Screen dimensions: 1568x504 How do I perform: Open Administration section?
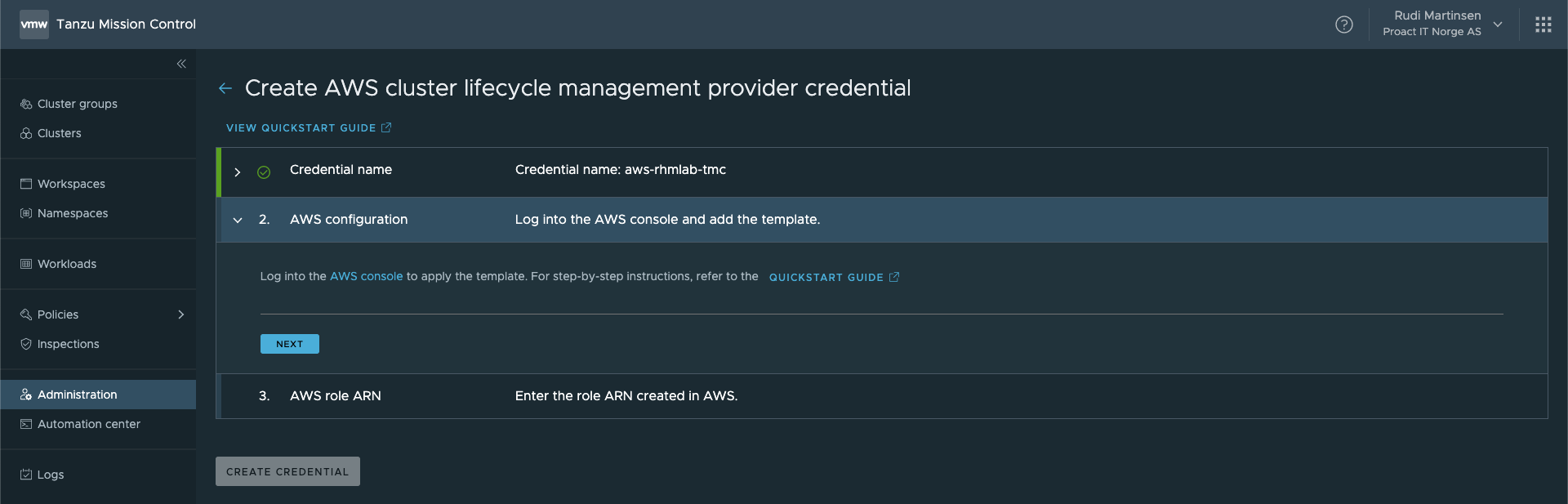(x=98, y=395)
